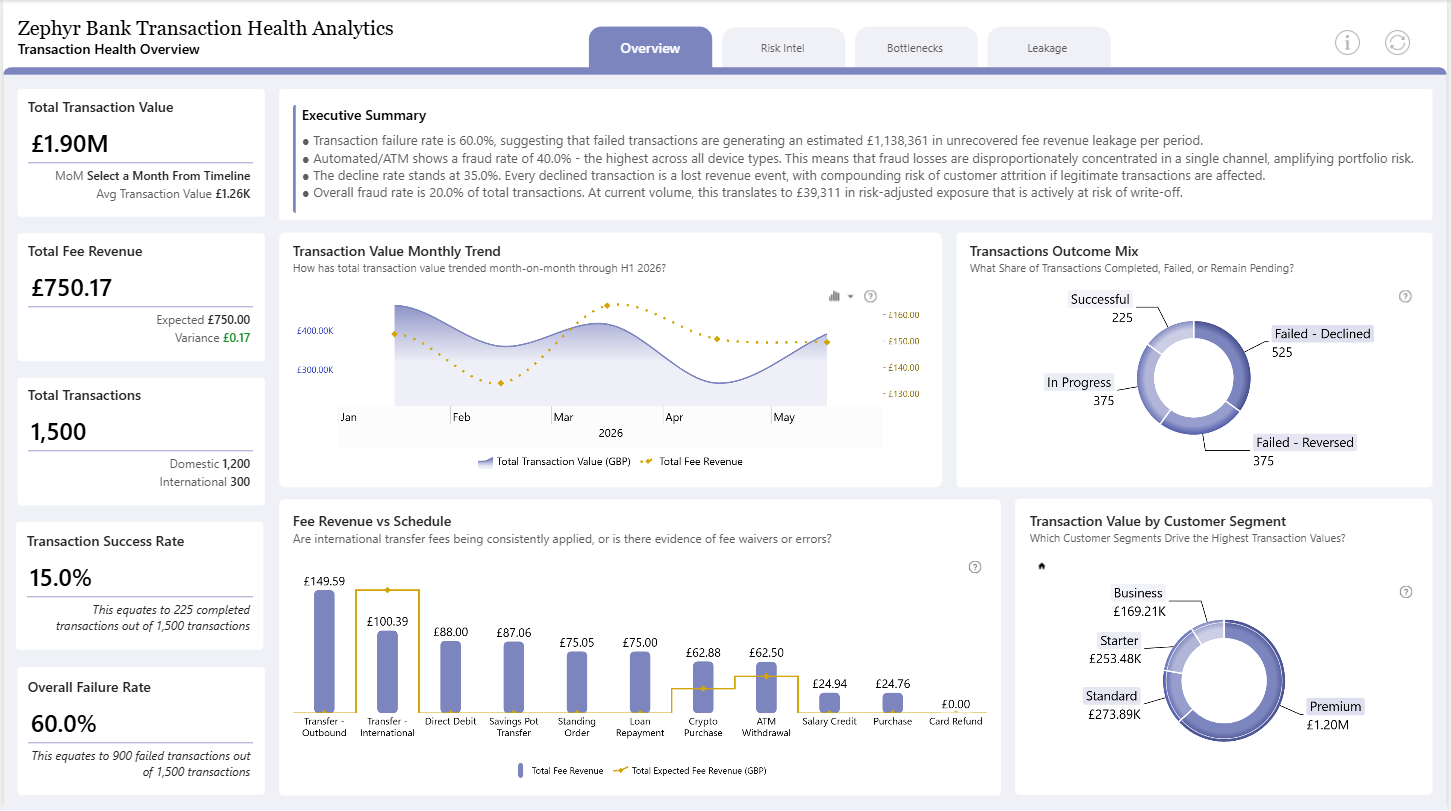Click the Mar label on the timeline axis

coord(564,417)
